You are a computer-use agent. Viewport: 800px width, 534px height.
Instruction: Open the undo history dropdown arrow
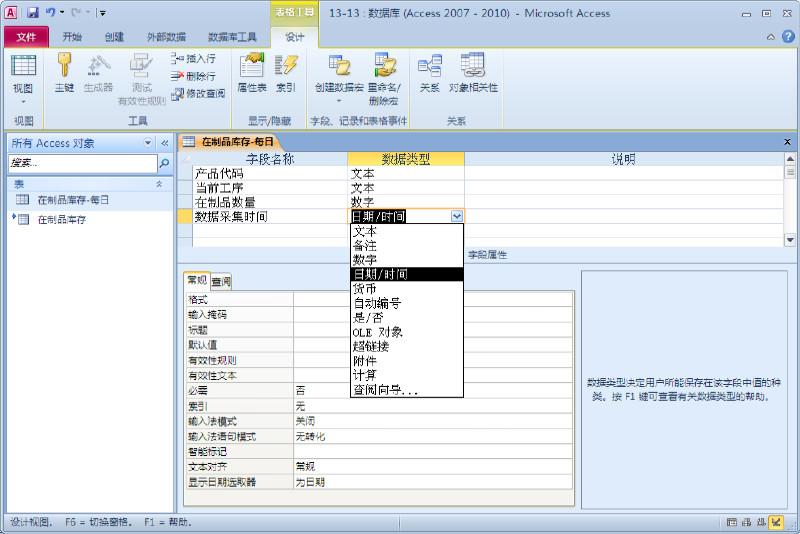point(62,13)
